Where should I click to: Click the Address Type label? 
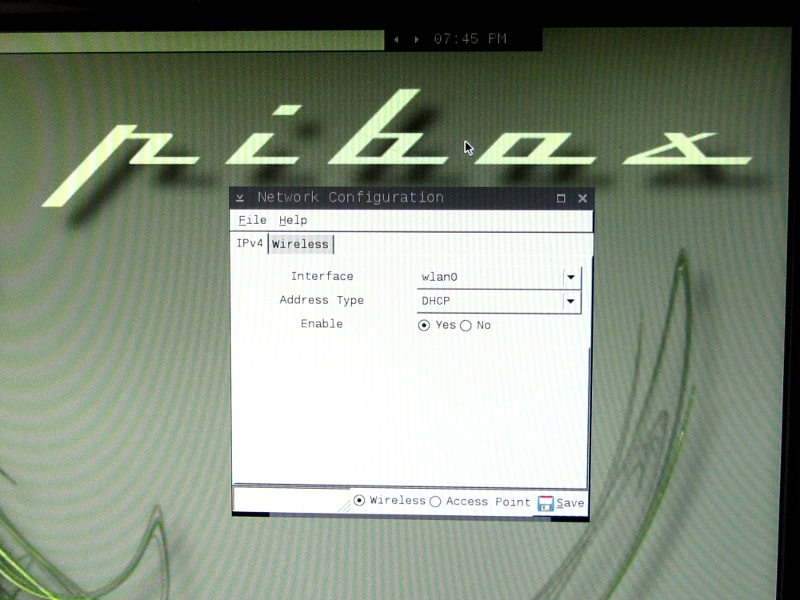pos(321,300)
